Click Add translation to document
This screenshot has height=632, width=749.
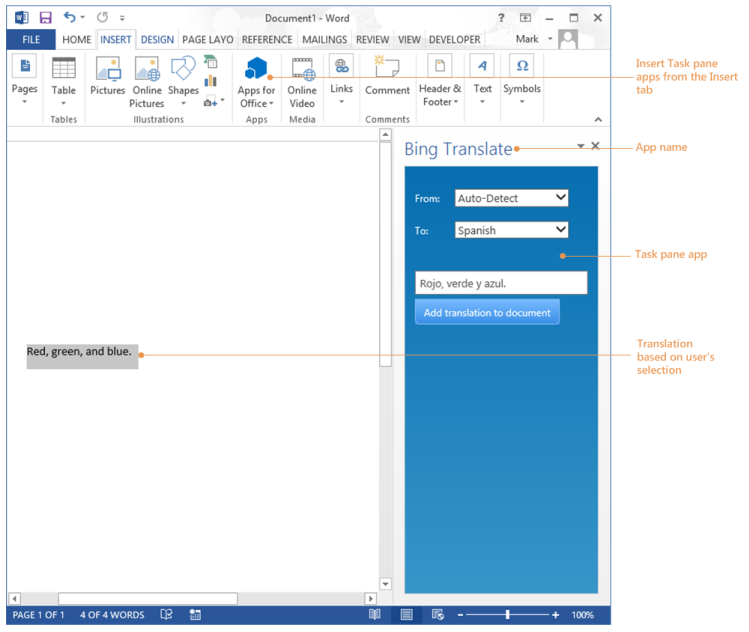(487, 312)
